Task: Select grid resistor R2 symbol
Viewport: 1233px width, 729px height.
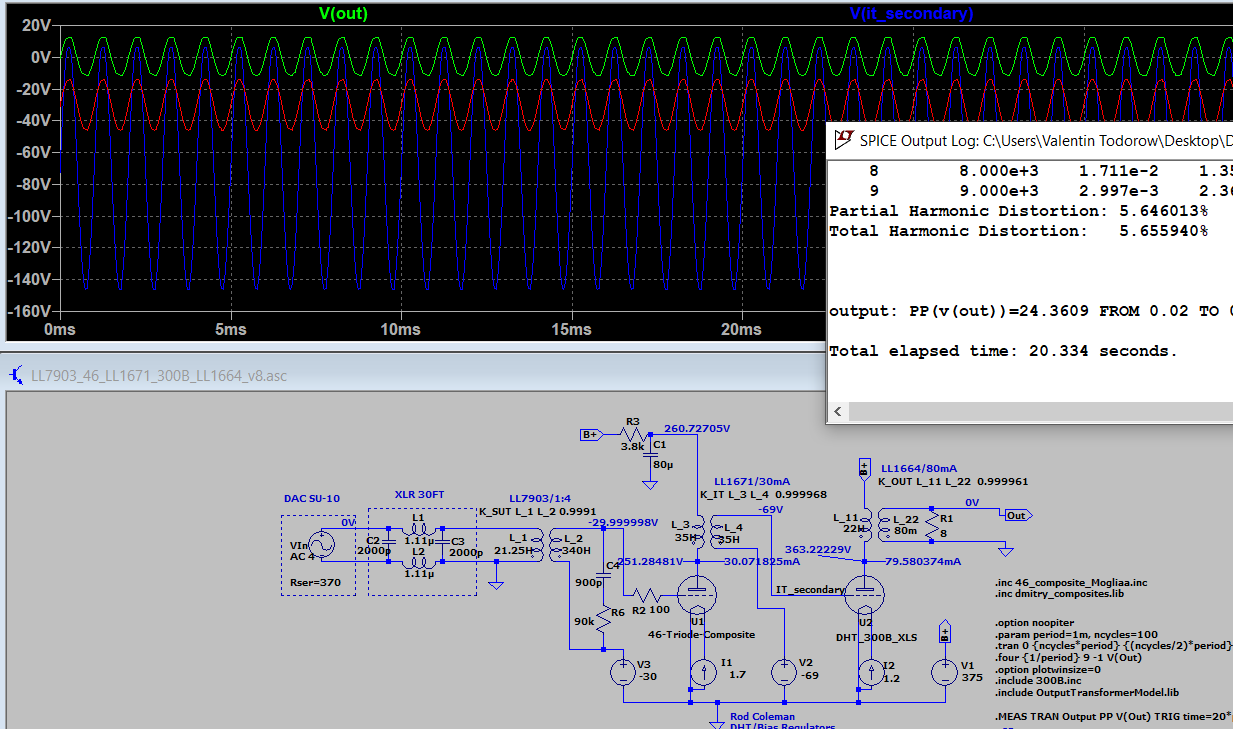Action: (645, 596)
